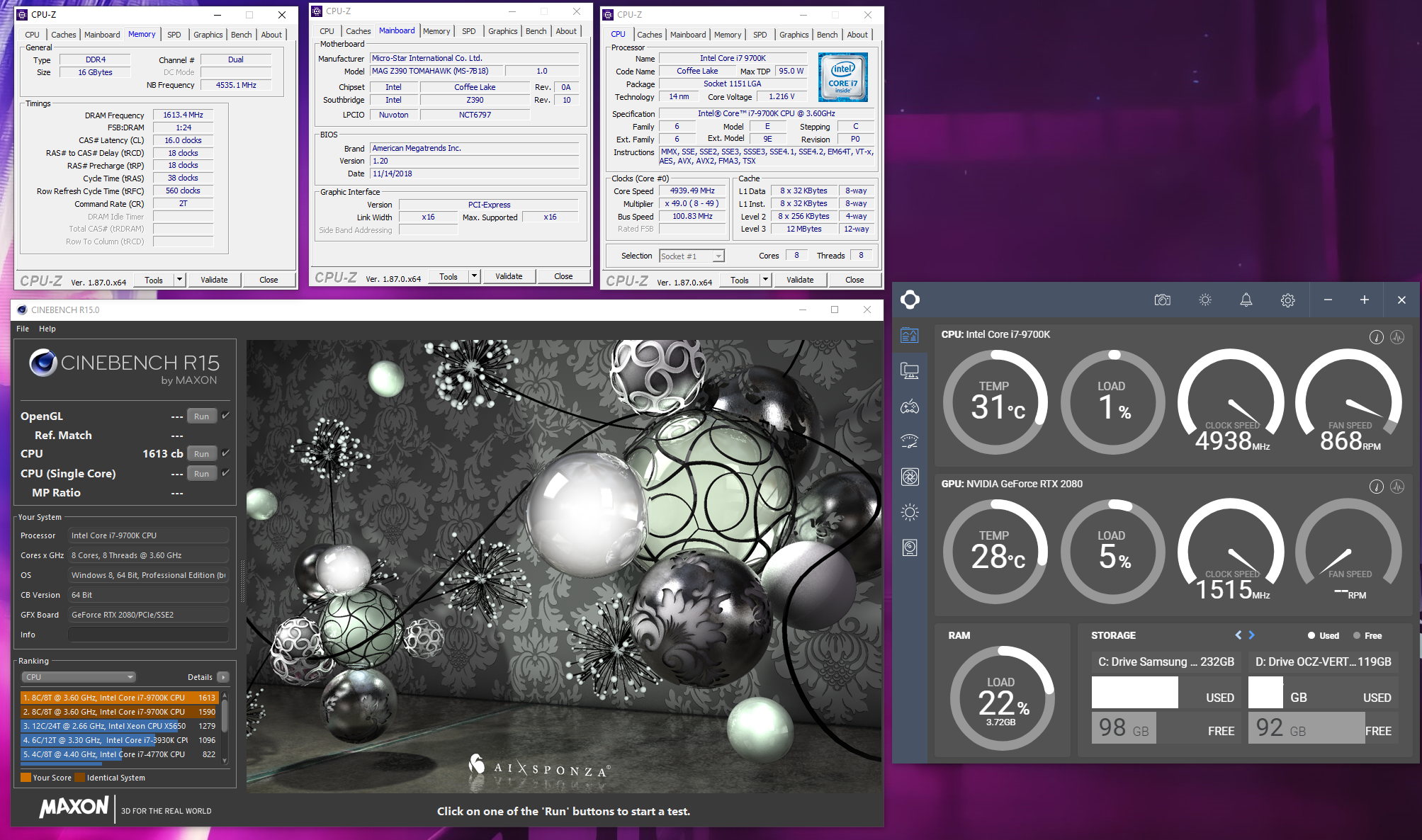The width and height of the screenshot is (1422, 840).
Task: Click Validate in the Mainboard CPU-Z window
Action: (x=509, y=276)
